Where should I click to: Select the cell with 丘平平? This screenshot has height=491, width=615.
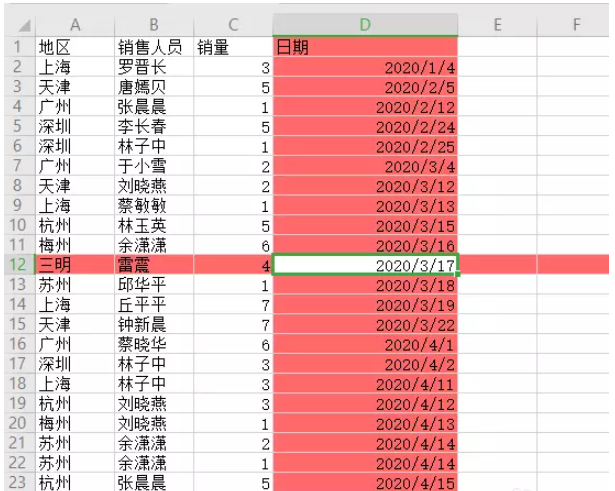coord(154,304)
